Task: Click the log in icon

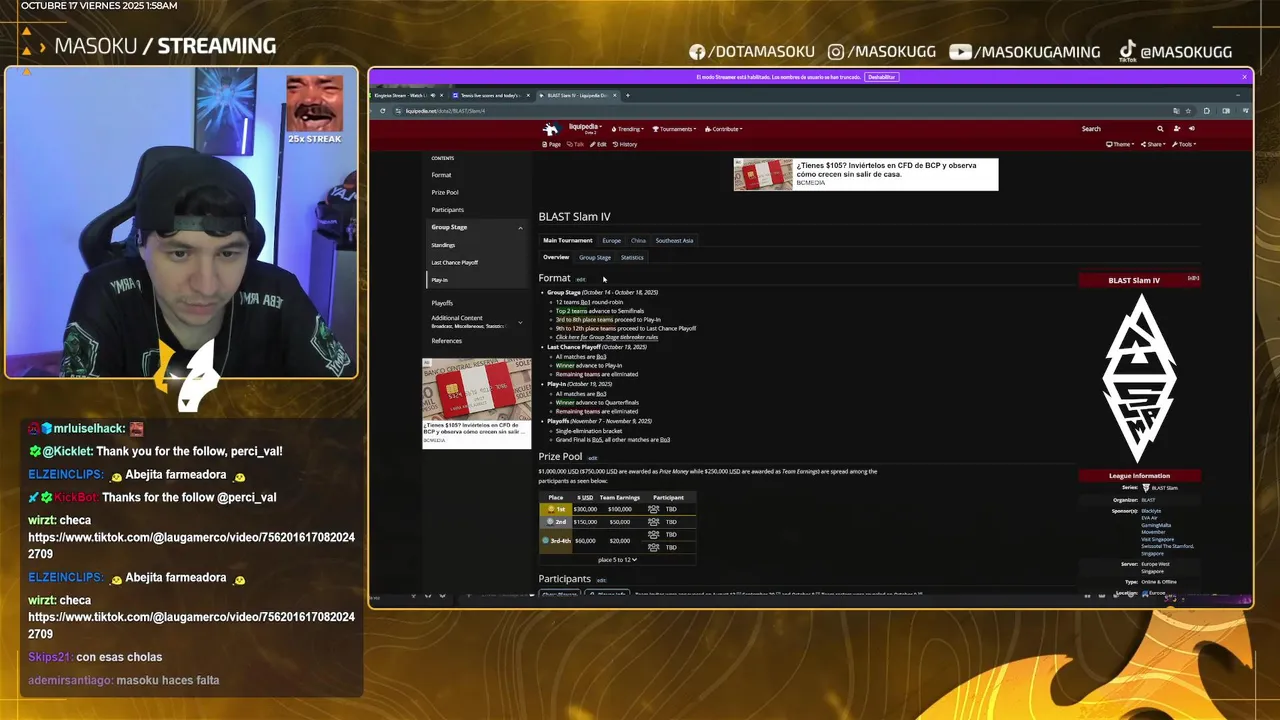Action: point(1191,129)
